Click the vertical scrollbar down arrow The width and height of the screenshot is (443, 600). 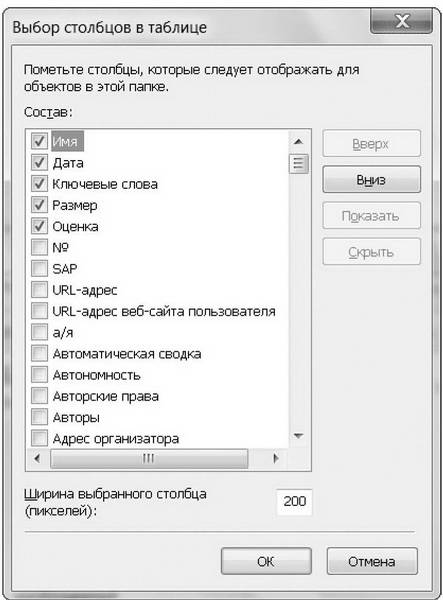coord(298,436)
